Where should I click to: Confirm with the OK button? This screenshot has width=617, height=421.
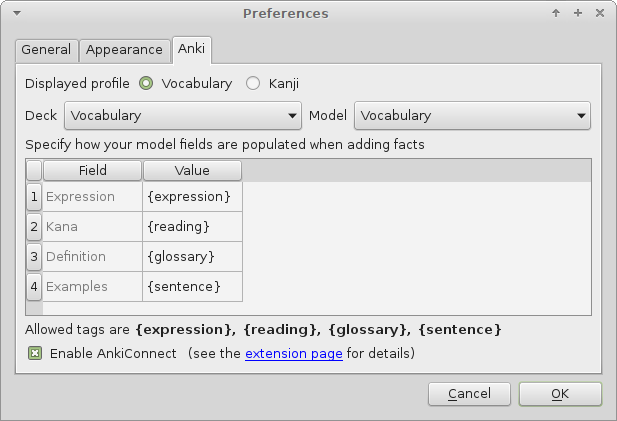pyautogui.click(x=559, y=394)
